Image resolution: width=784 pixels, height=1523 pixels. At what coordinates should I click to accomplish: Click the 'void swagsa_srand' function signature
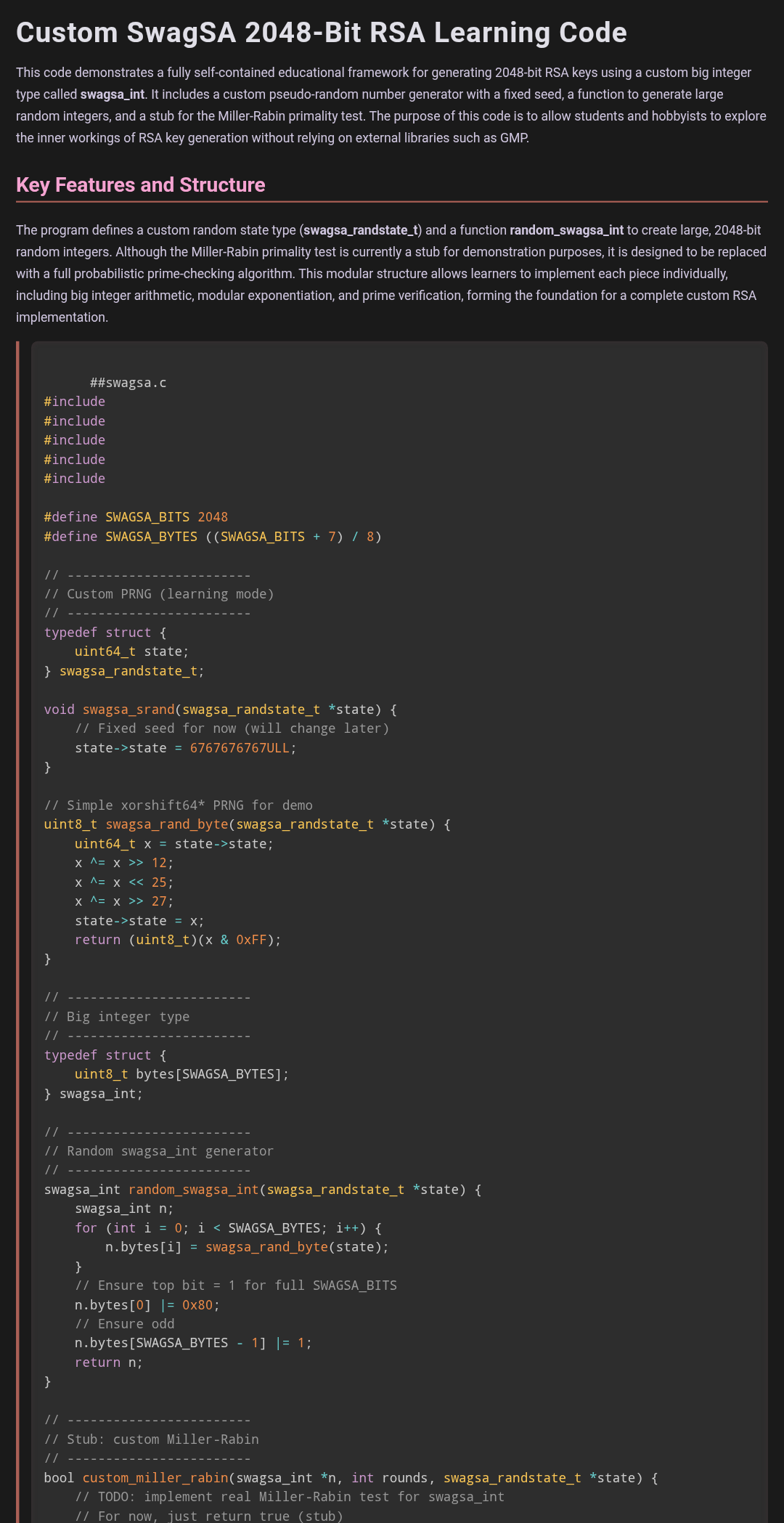click(221, 710)
